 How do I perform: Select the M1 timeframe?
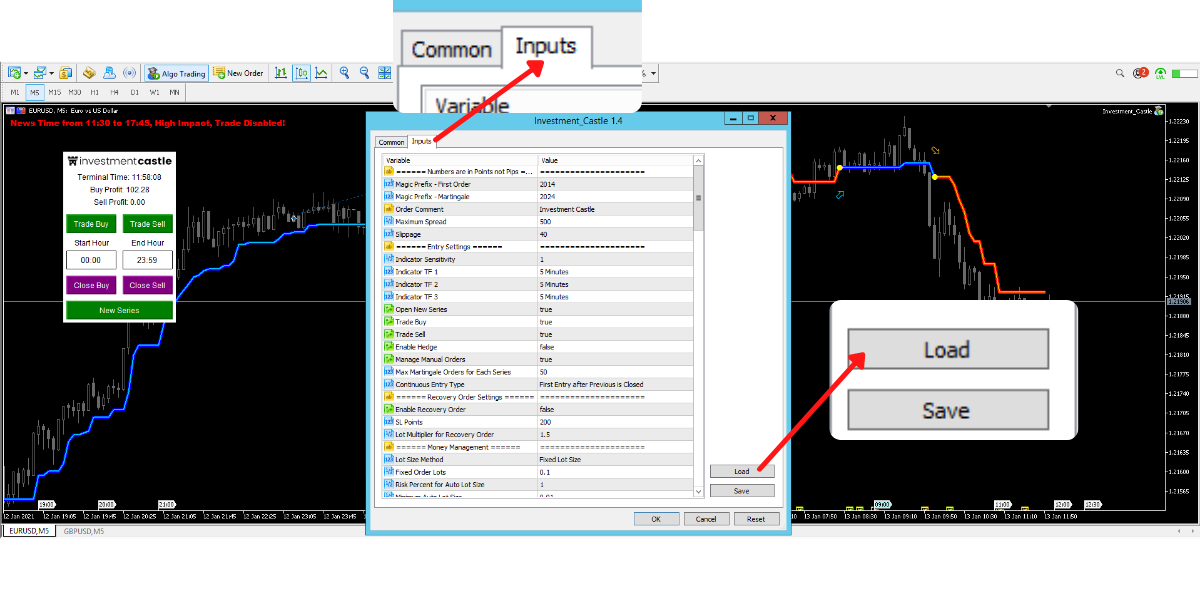point(15,92)
